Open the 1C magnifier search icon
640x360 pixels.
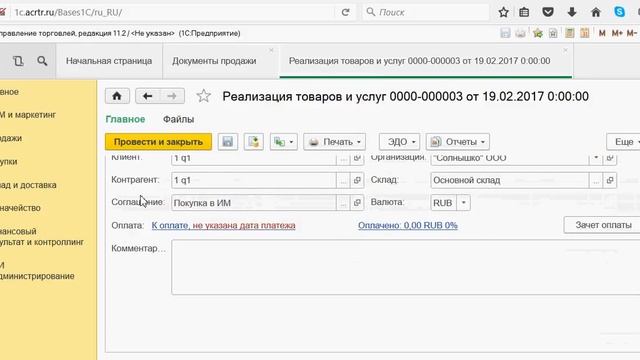[42, 61]
